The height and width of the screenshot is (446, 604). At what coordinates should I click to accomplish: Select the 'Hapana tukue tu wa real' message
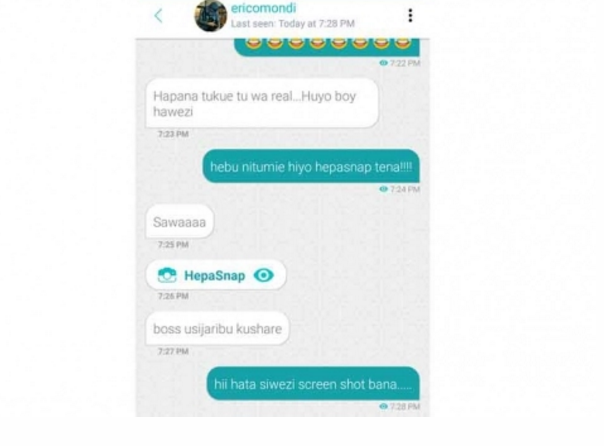pos(262,103)
